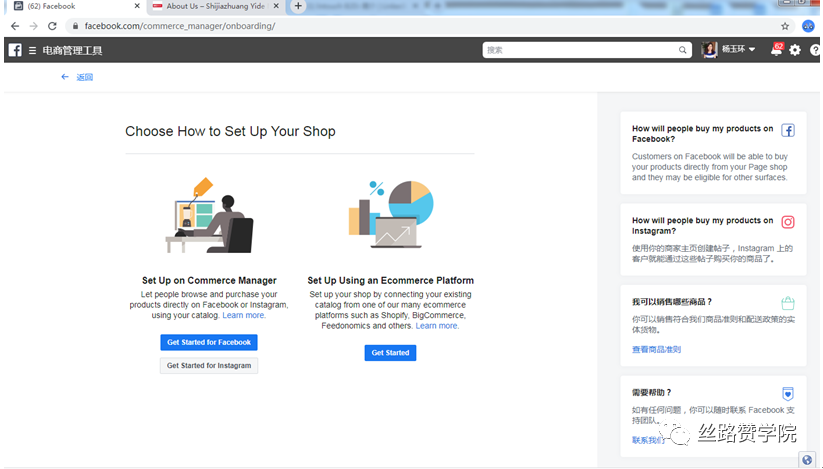The image size is (823, 469).
Task: Open the notifications bell with 62 badge
Action: [776, 49]
